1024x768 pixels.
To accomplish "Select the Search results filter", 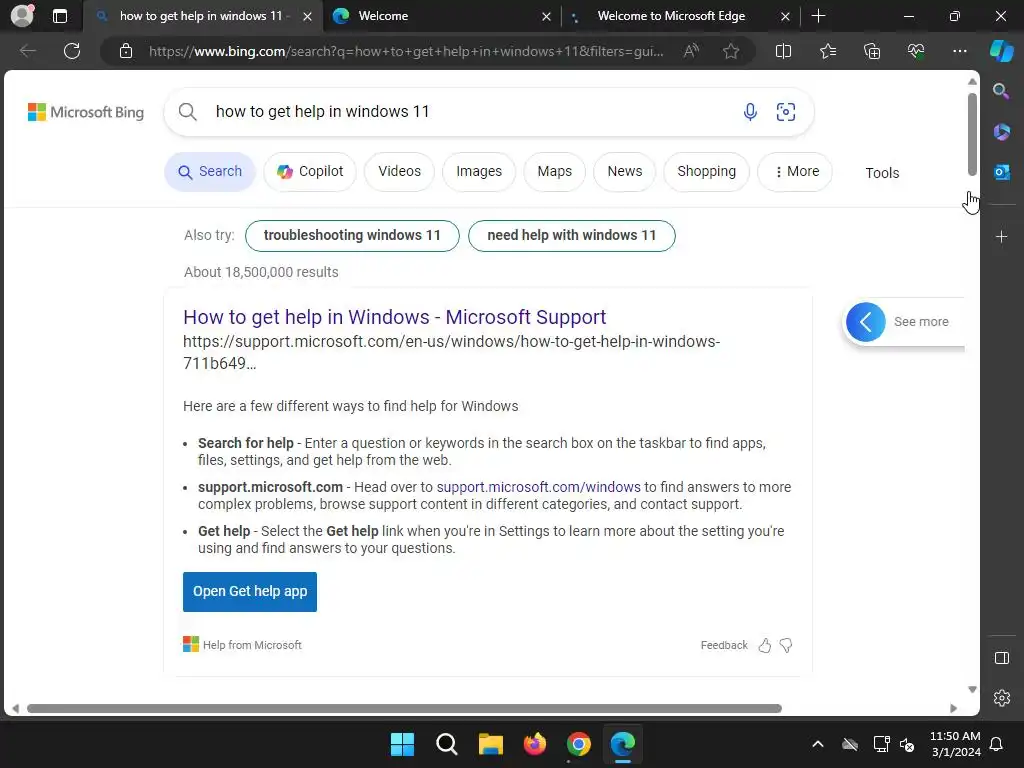I will pyautogui.click(x=210, y=172).
